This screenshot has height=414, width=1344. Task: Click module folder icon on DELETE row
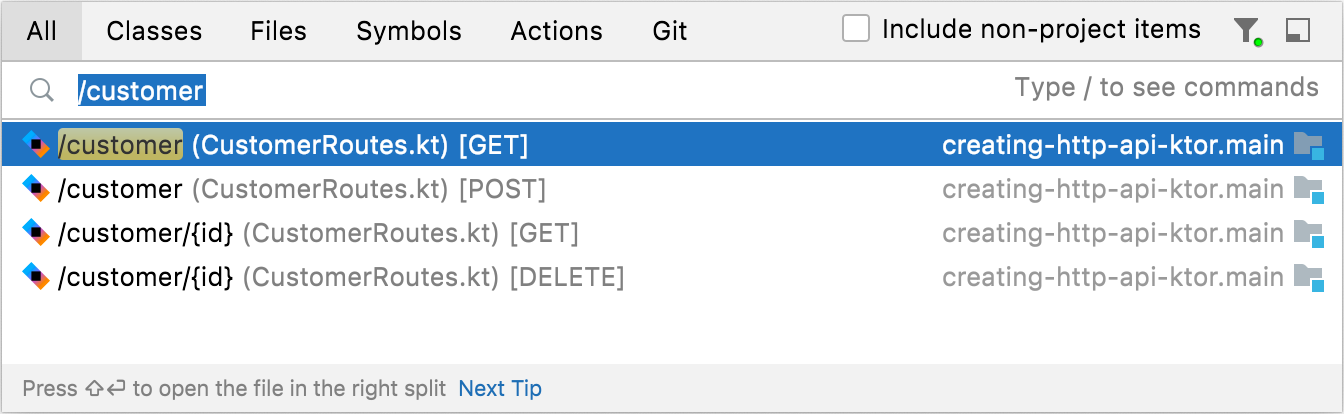pyautogui.click(x=1308, y=277)
